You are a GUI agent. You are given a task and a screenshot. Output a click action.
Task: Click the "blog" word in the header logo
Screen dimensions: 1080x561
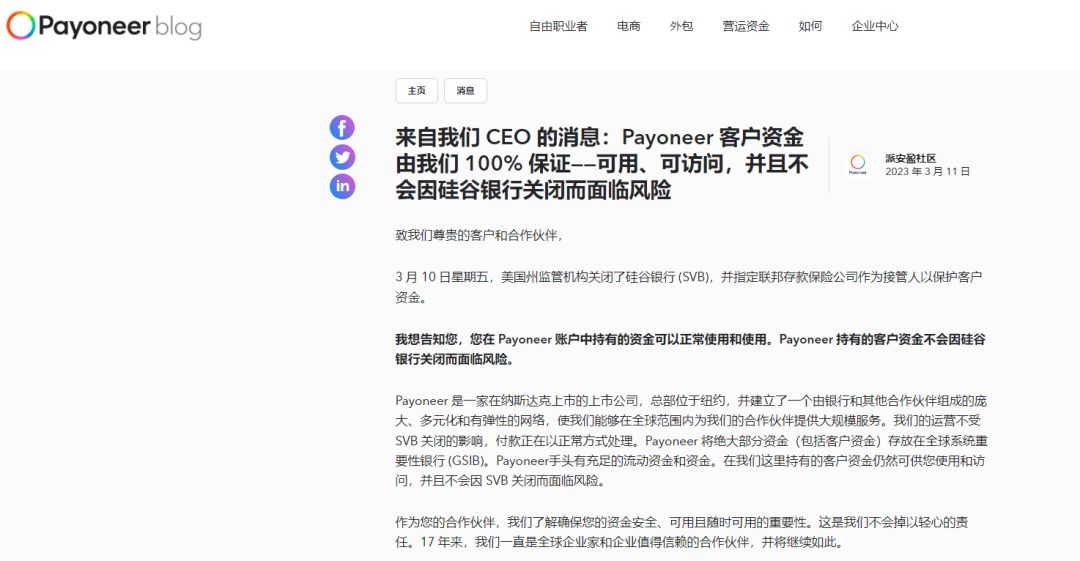click(178, 27)
